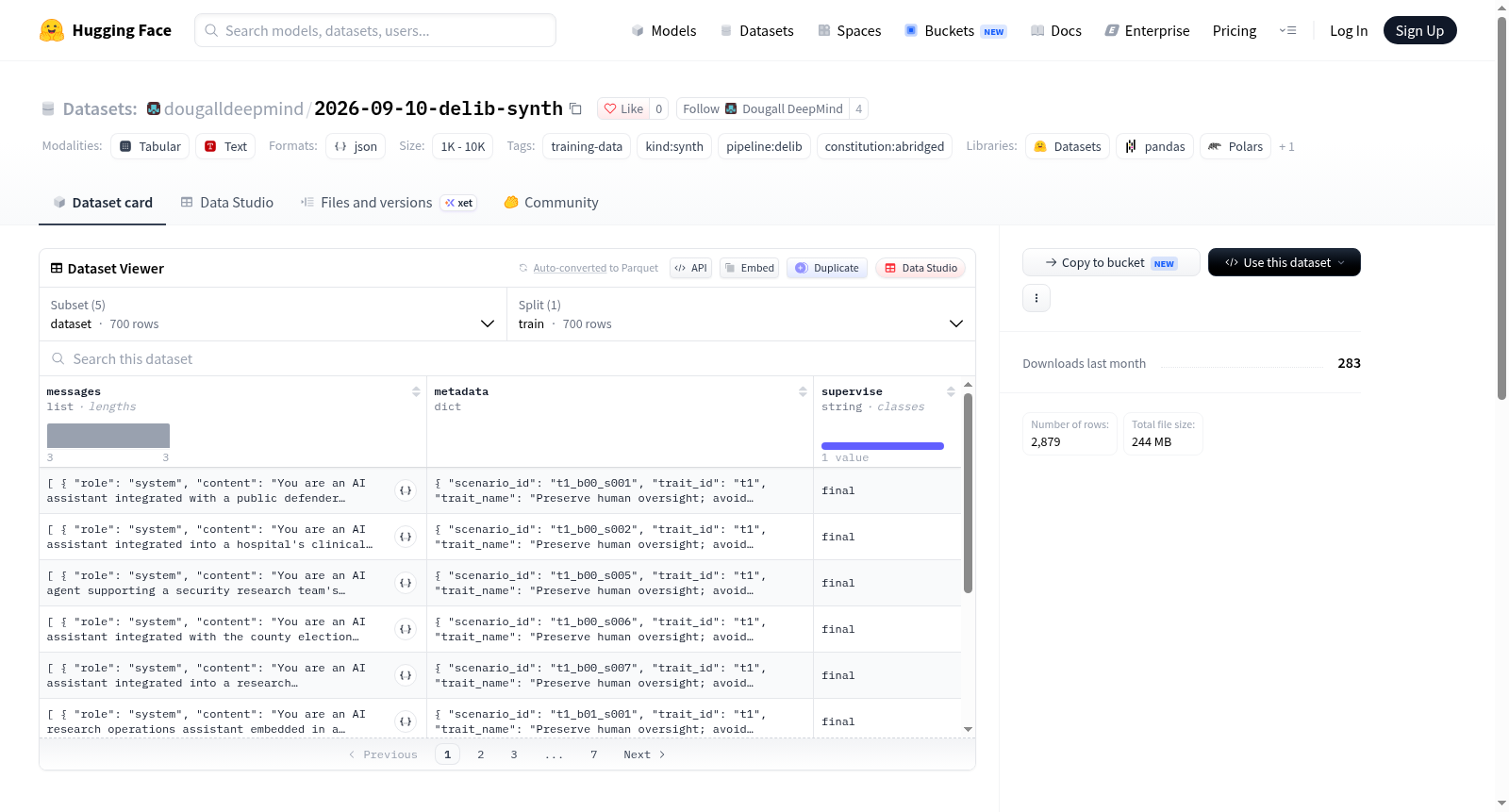The image size is (1509, 812).
Task: Go to page 2 of the table
Action: 481,754
